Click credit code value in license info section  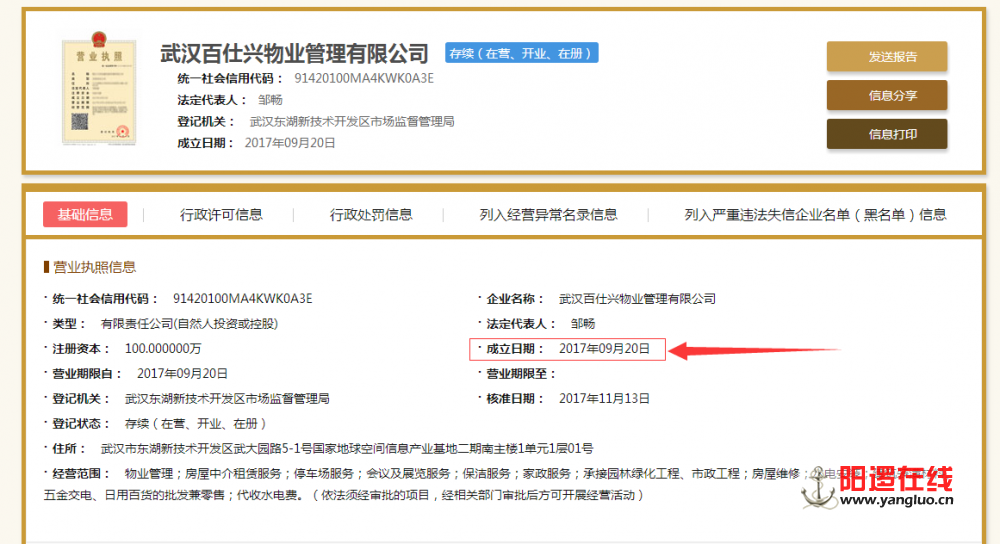tap(242, 298)
